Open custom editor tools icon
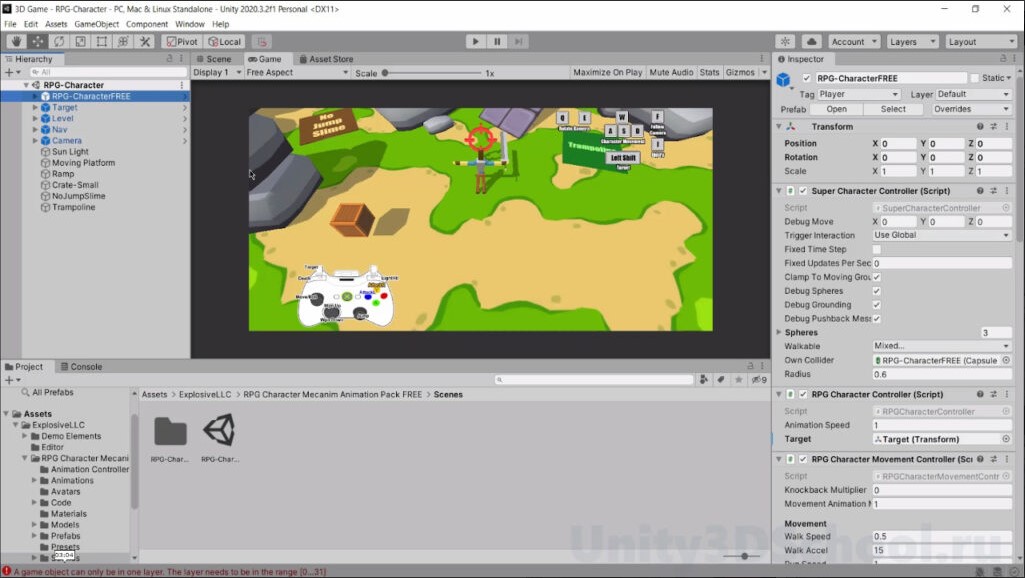 [144, 41]
